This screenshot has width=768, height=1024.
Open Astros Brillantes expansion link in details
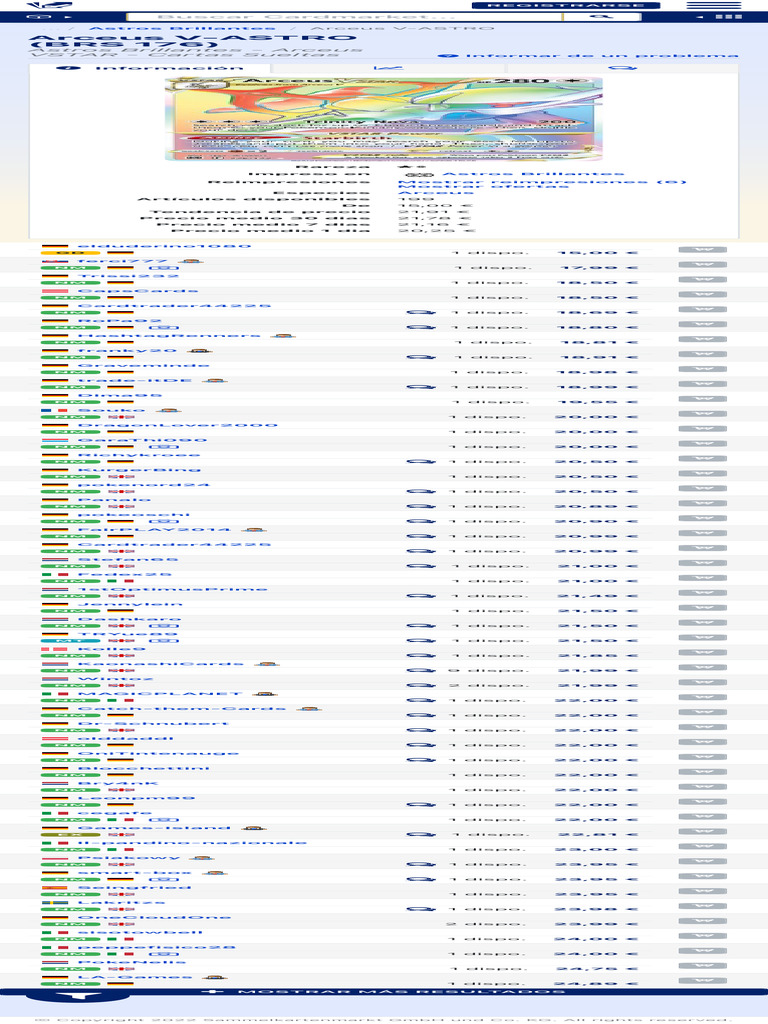click(x=534, y=174)
